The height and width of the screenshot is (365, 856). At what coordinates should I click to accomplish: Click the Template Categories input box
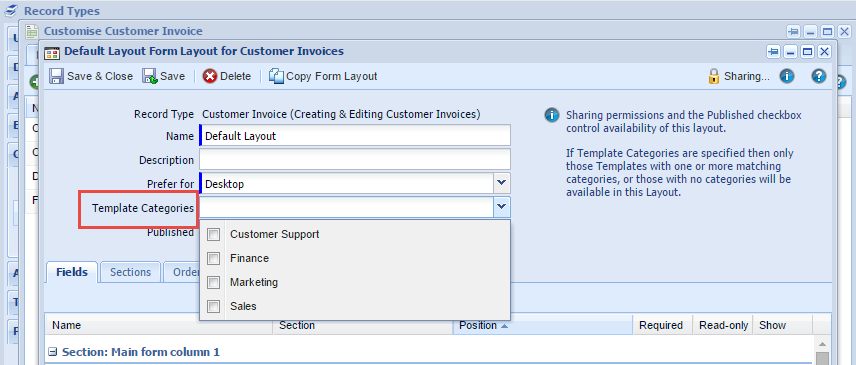(347, 207)
